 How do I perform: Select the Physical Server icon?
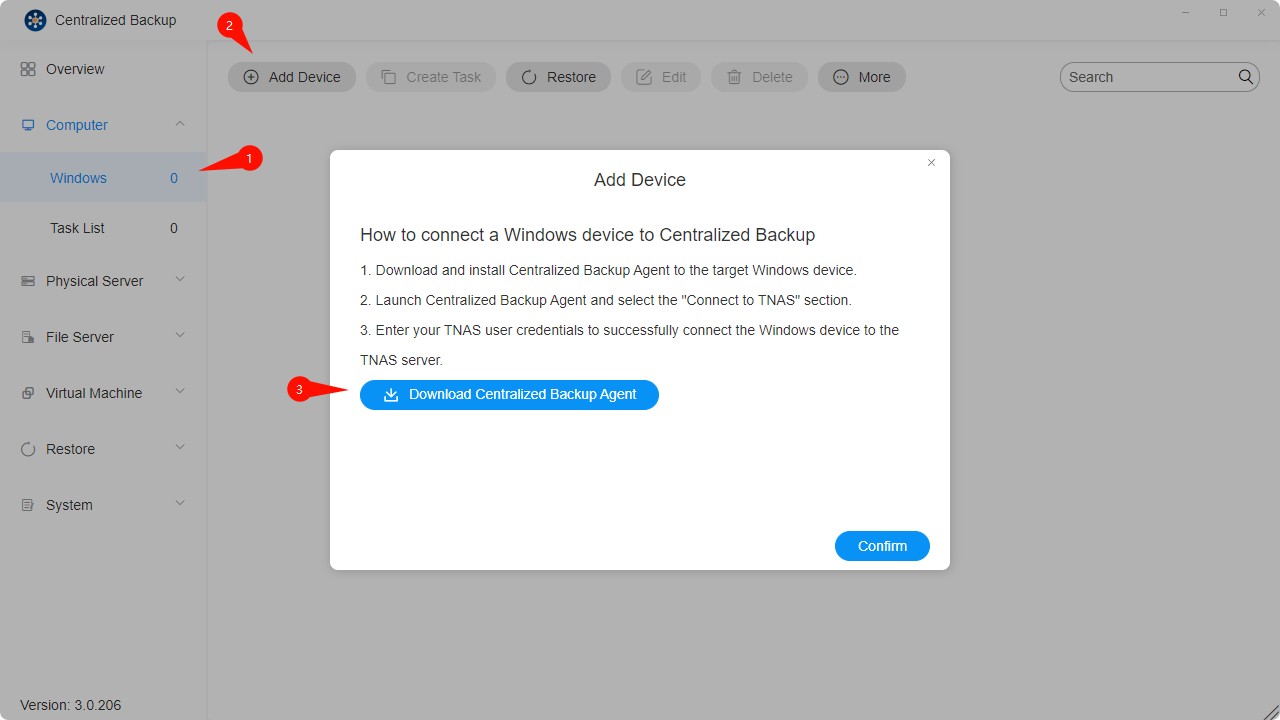[27, 281]
